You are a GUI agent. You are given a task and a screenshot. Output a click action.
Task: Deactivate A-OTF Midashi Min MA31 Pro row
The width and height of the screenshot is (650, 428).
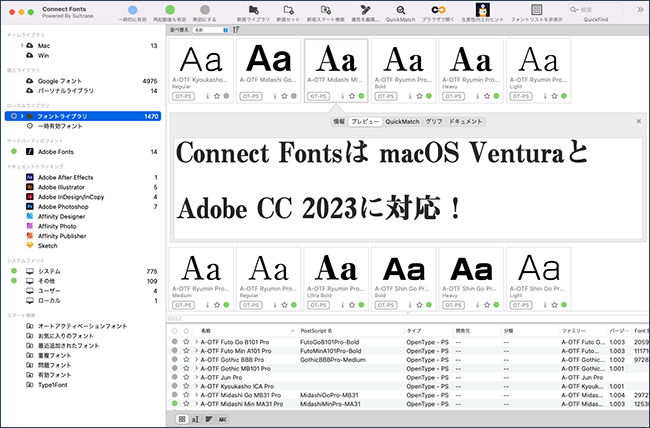click(175, 403)
